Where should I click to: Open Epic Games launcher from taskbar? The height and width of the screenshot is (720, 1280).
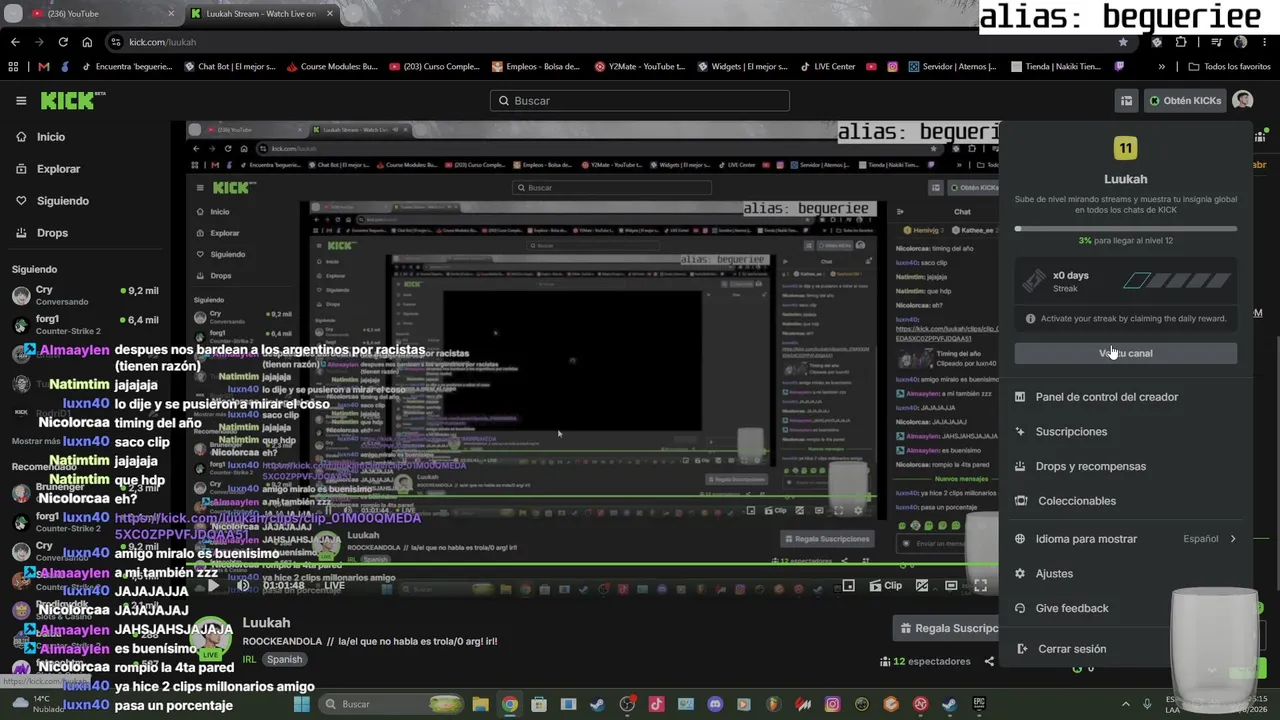pyautogui.click(x=979, y=704)
